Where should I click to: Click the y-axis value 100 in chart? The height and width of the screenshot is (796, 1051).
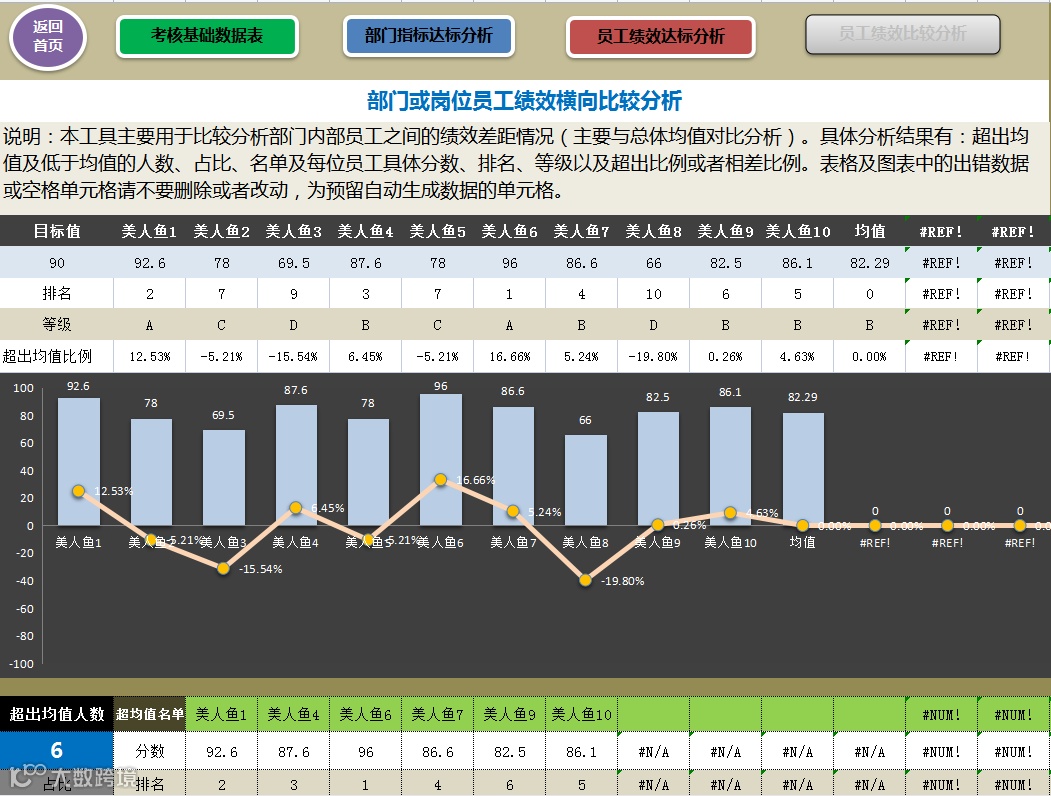(23, 388)
